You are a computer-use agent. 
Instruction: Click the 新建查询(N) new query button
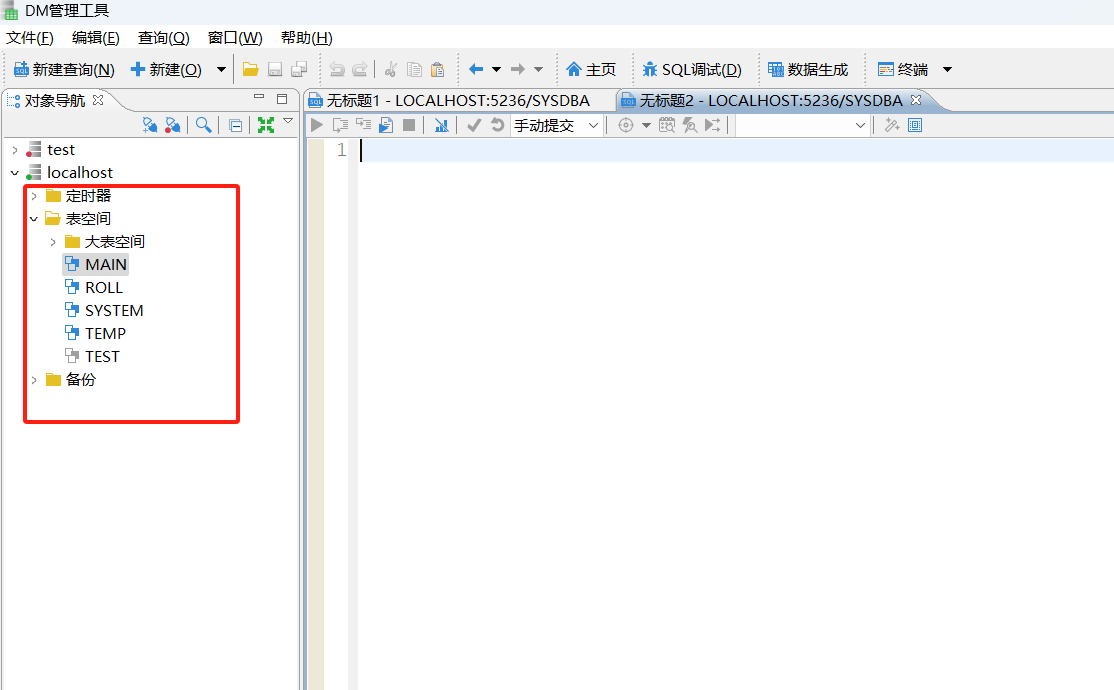point(65,70)
